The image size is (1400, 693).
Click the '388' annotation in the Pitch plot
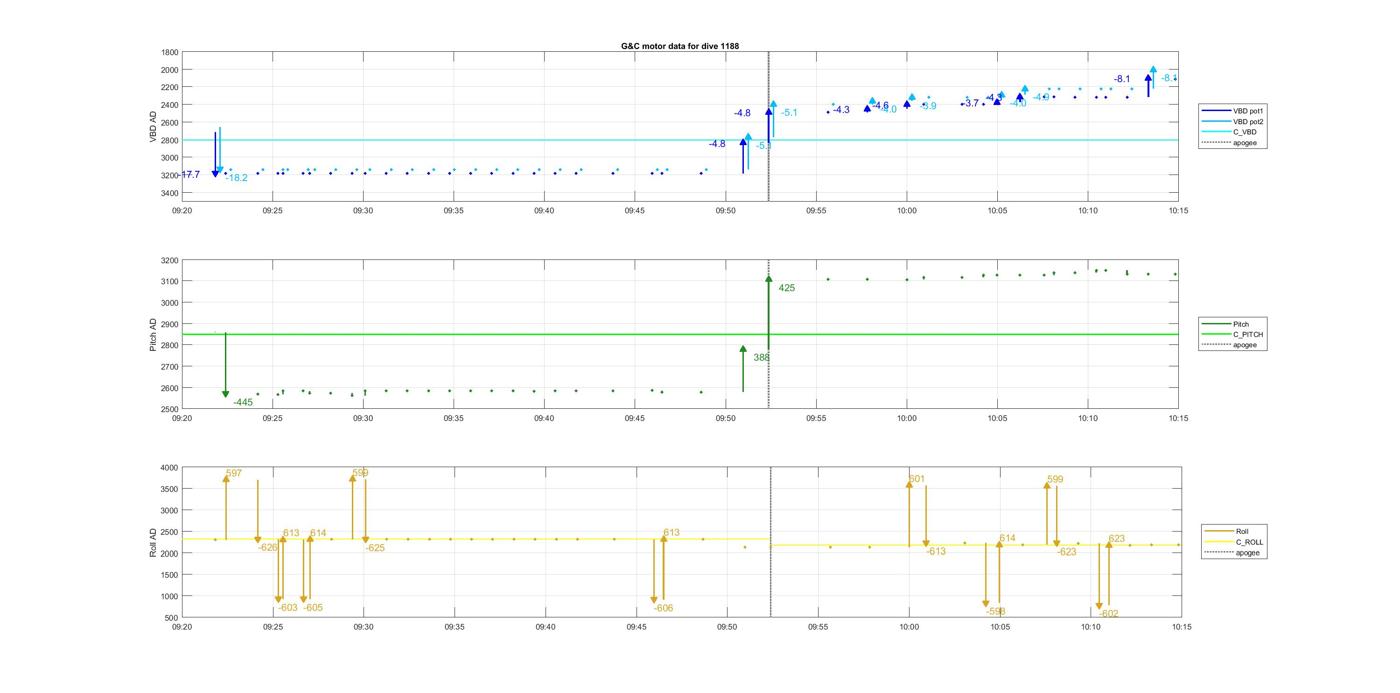pyautogui.click(x=761, y=357)
